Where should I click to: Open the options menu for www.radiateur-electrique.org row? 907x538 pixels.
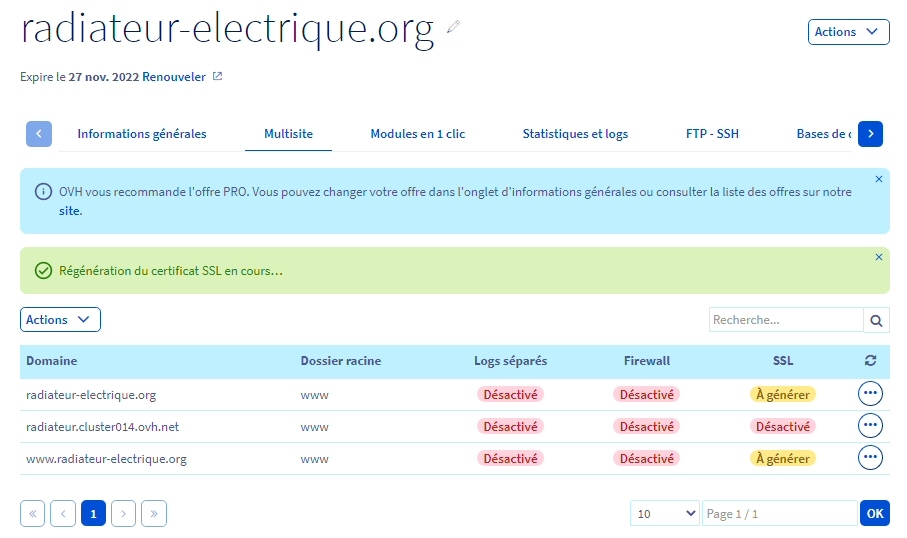[870, 458]
